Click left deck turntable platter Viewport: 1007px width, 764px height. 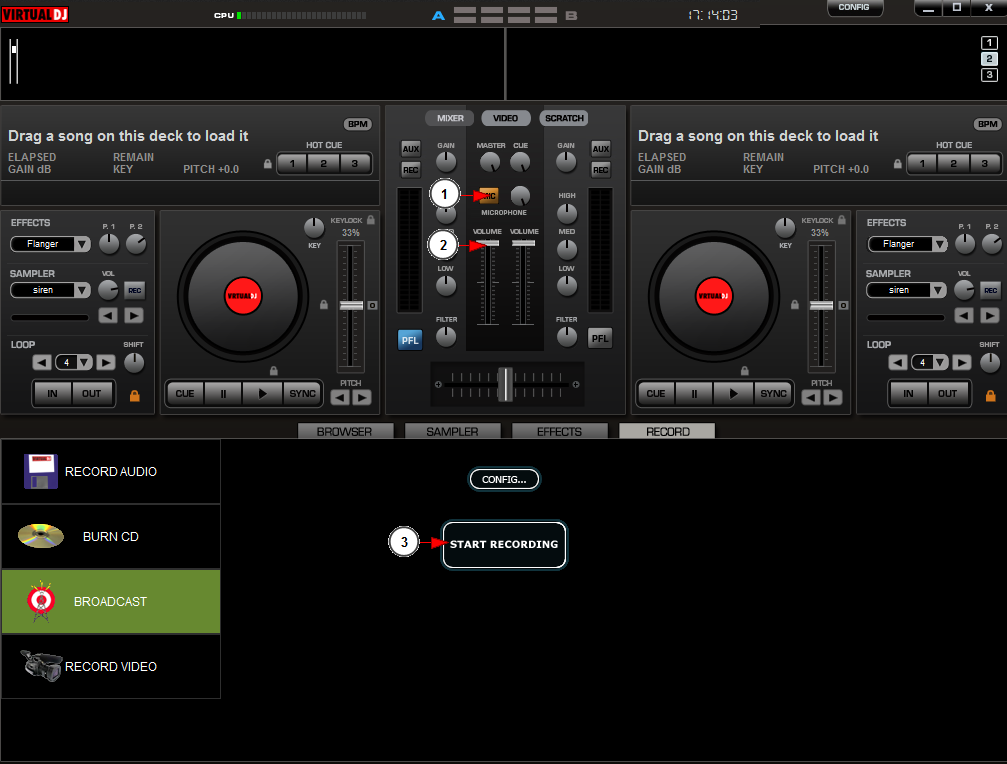pos(243,296)
